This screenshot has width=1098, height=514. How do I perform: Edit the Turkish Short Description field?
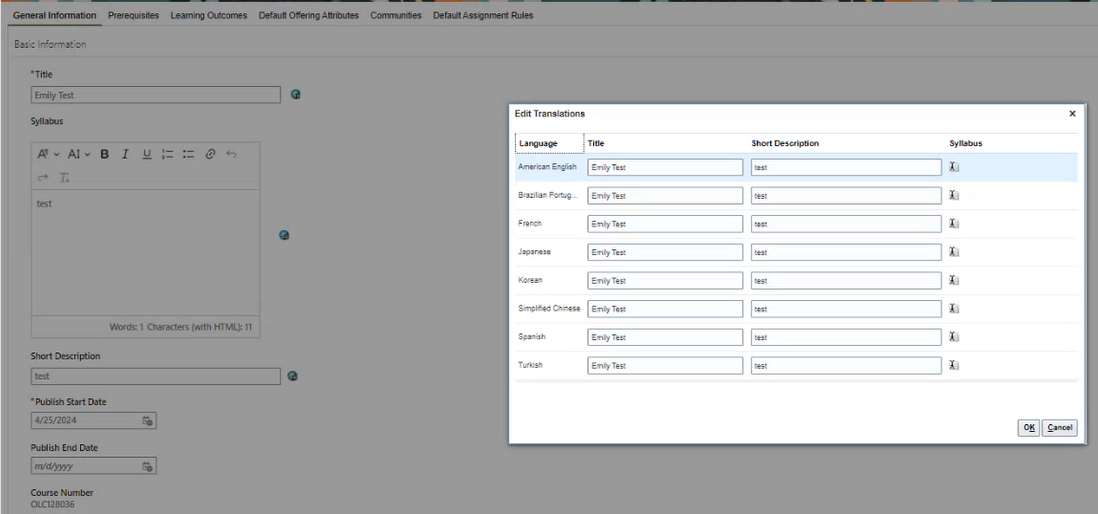tap(846, 366)
